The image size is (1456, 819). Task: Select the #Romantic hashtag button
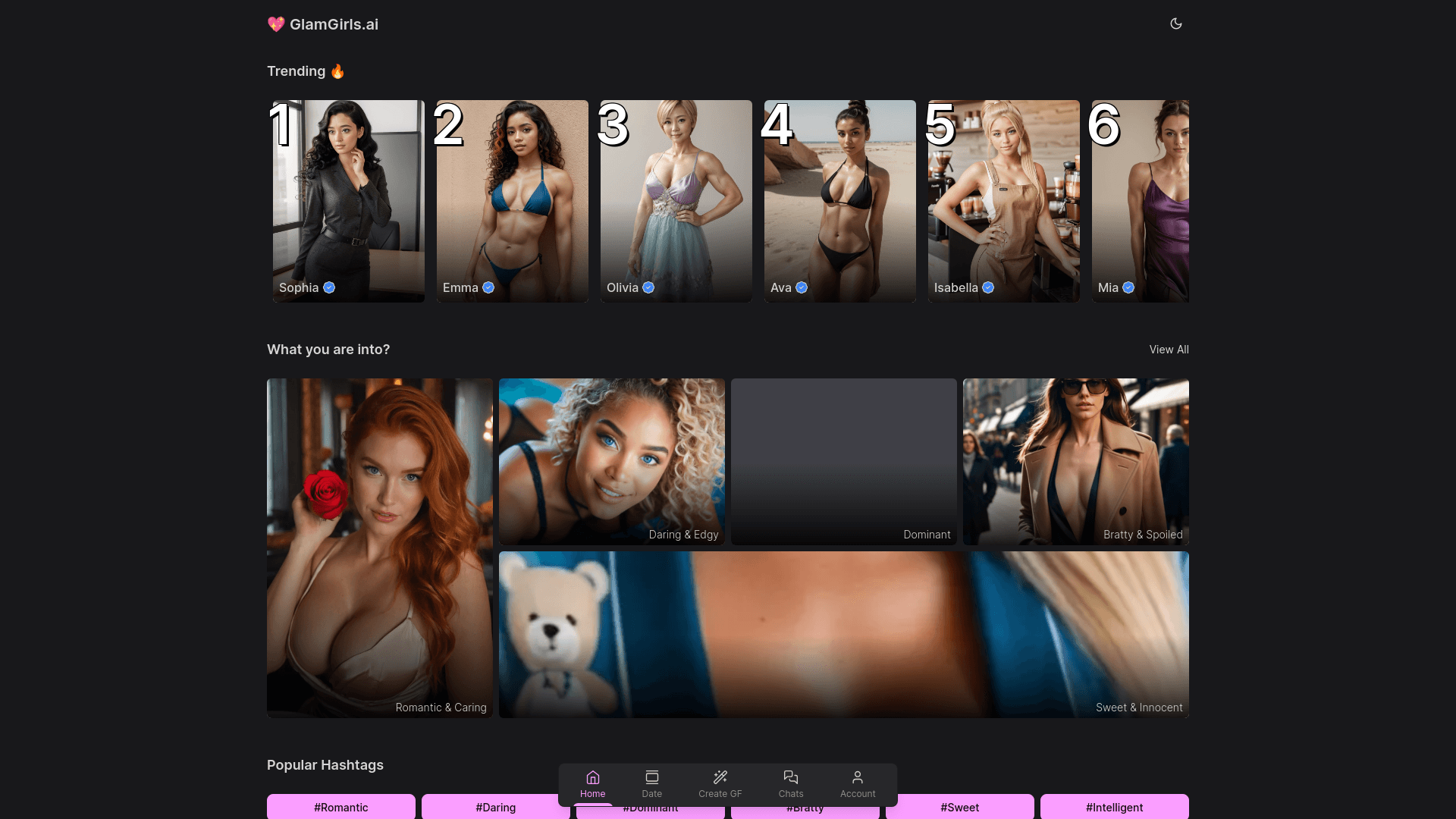pos(340,807)
